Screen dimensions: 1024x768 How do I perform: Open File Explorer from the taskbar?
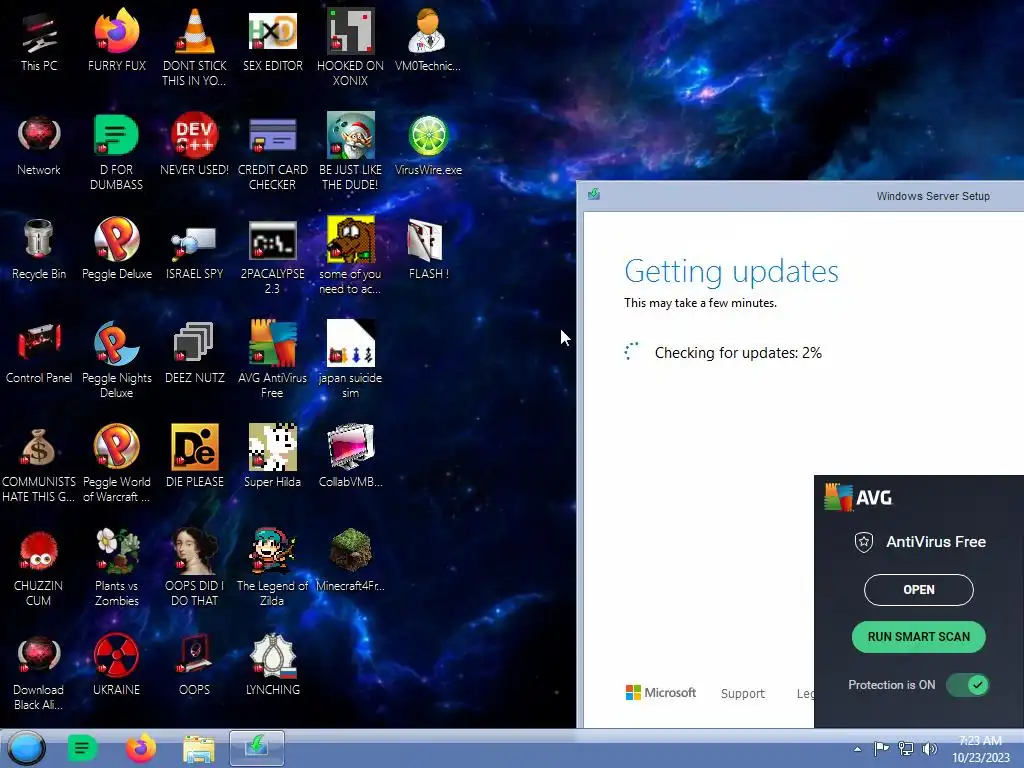pyautogui.click(x=199, y=749)
